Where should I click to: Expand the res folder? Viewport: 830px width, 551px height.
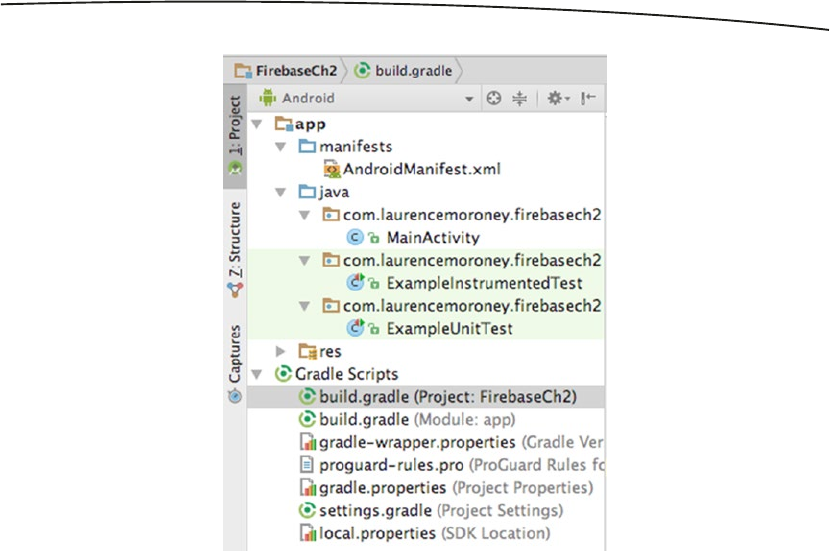(x=281, y=351)
